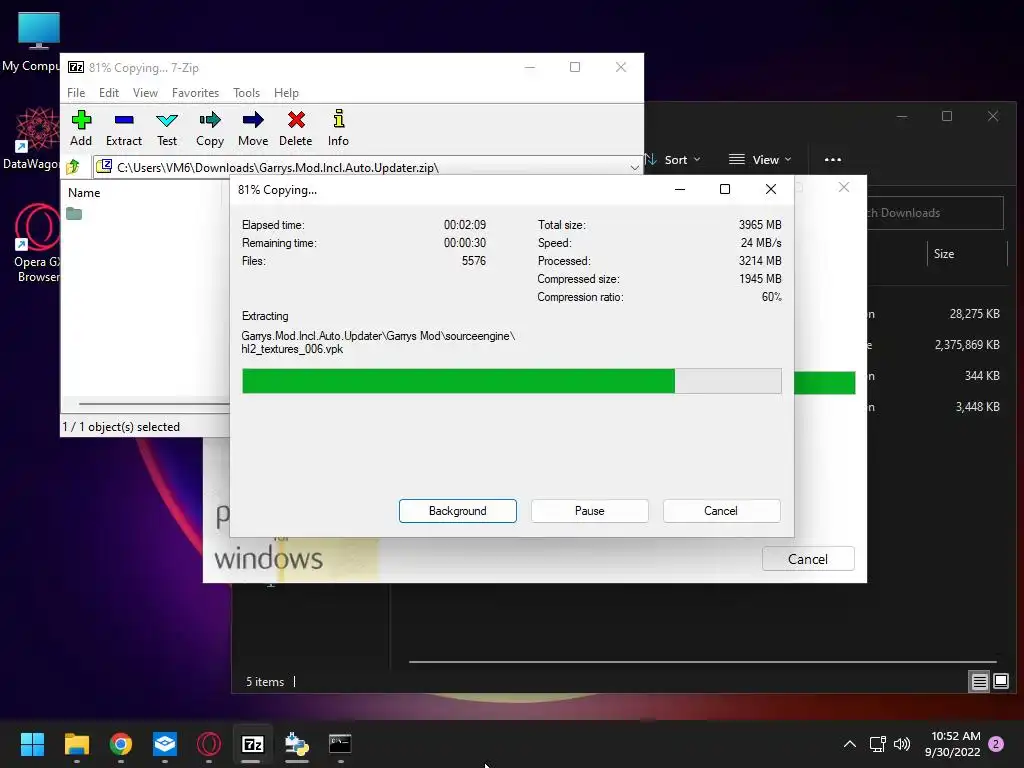Select the 3,448 KB file row
Screen dimensions: 1024x768
938,406
